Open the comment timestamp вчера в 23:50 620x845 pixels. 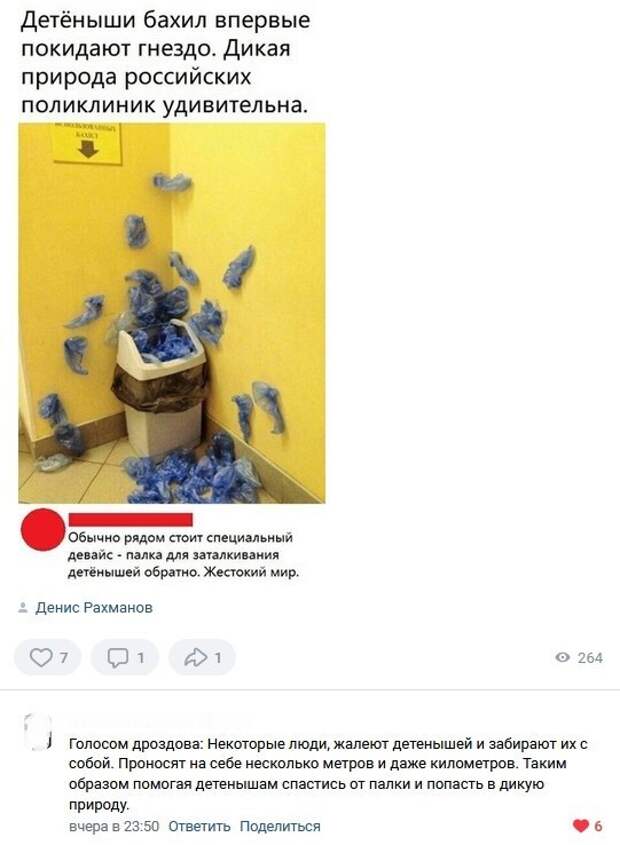point(114,826)
